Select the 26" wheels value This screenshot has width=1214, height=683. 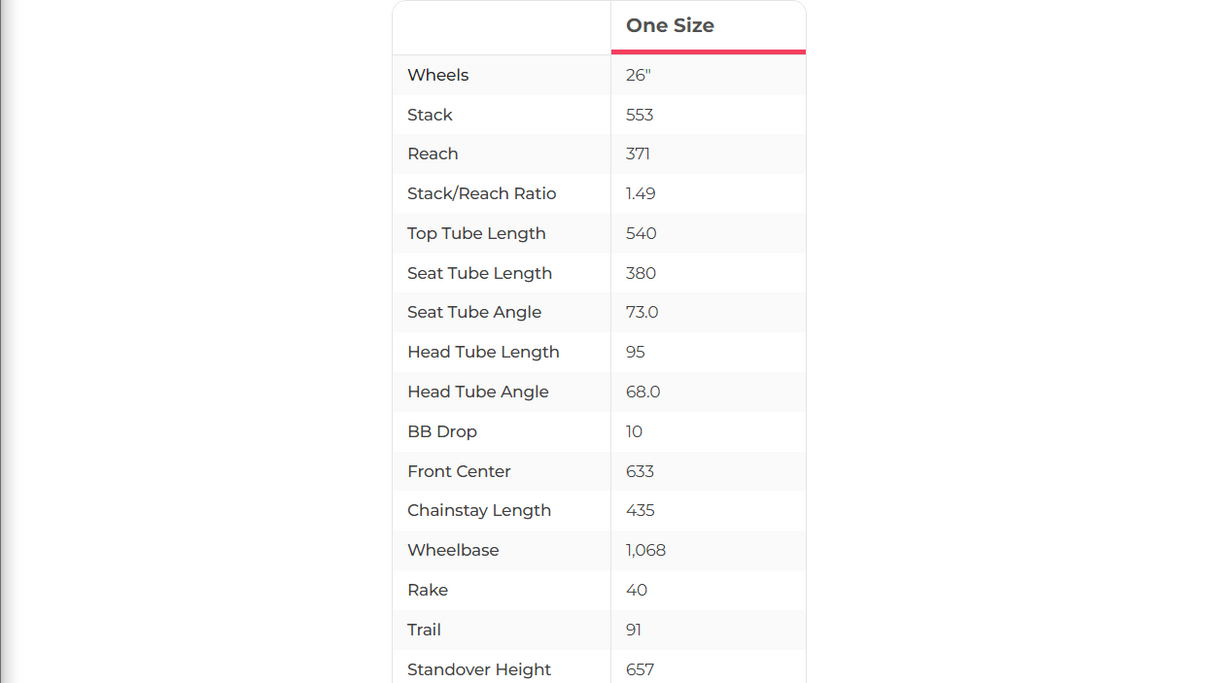tap(638, 75)
